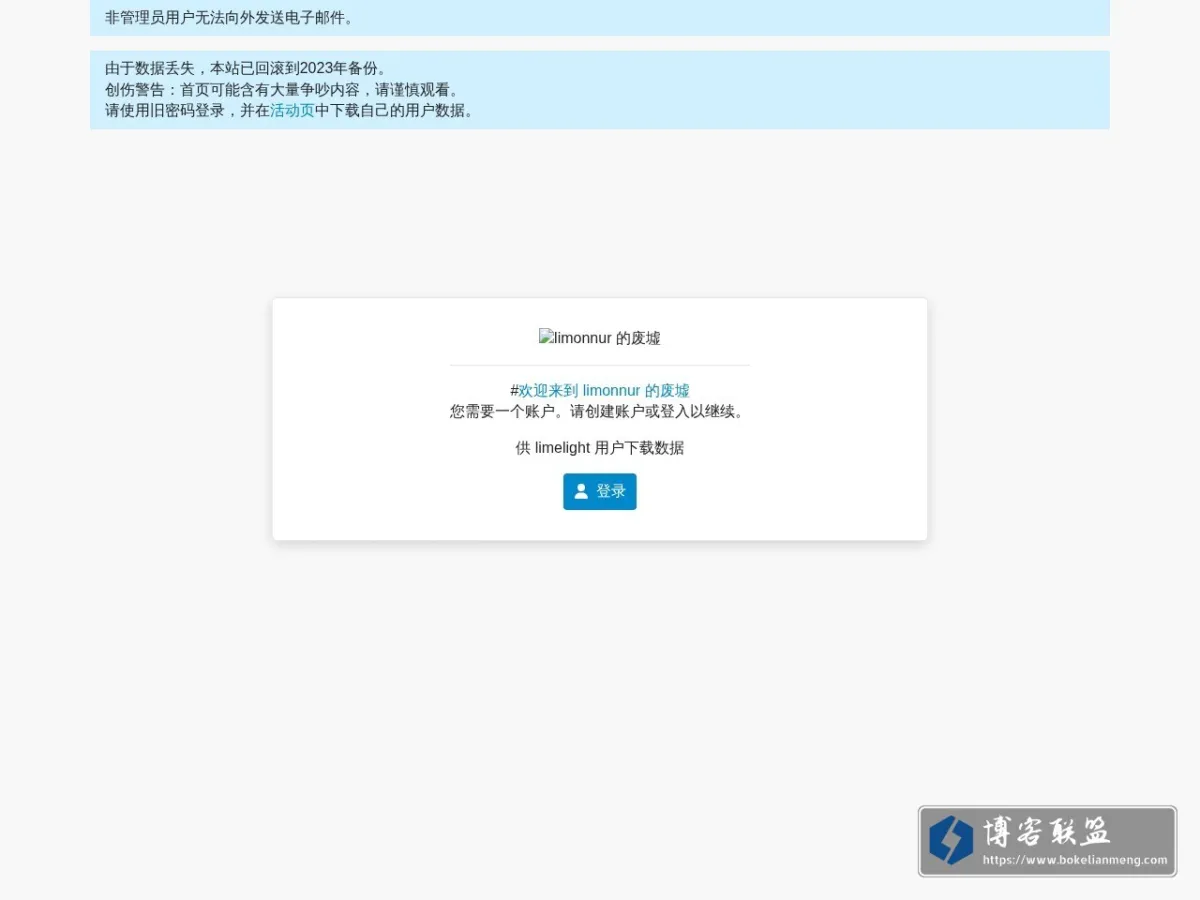
Task: Open the 活动页 link in the notice
Action: [x=292, y=110]
